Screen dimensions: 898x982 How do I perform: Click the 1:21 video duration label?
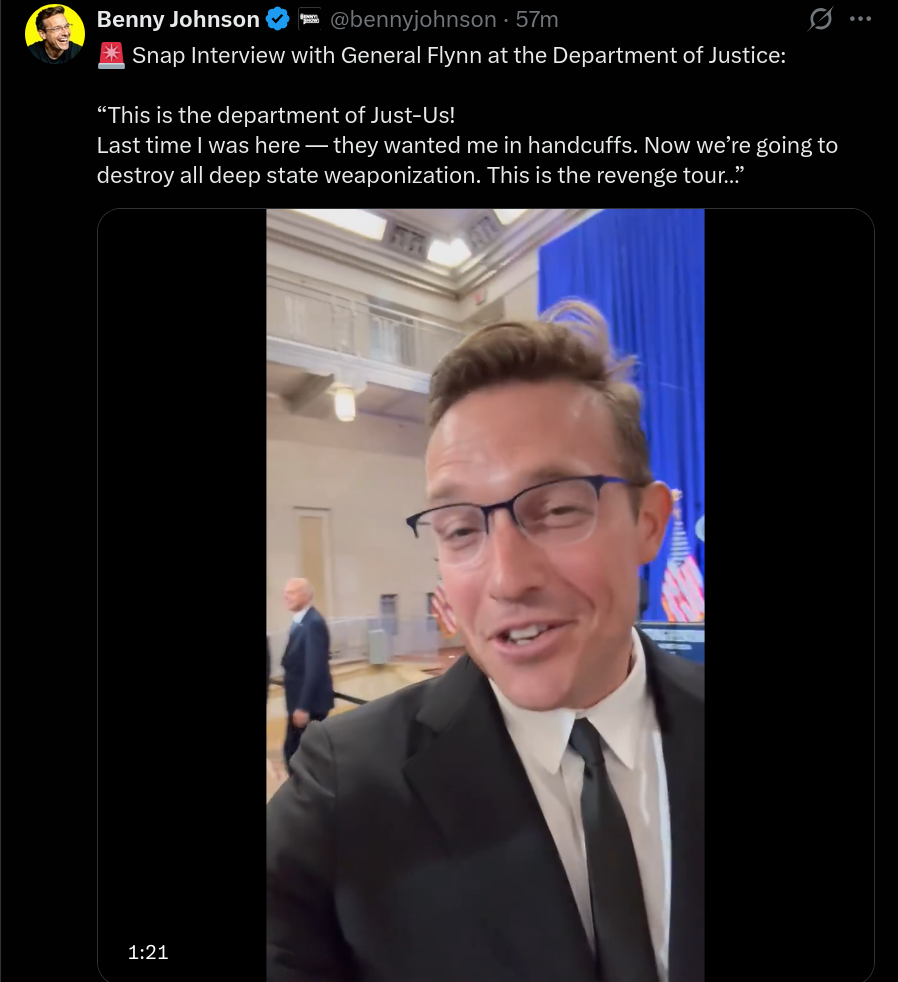pos(148,952)
